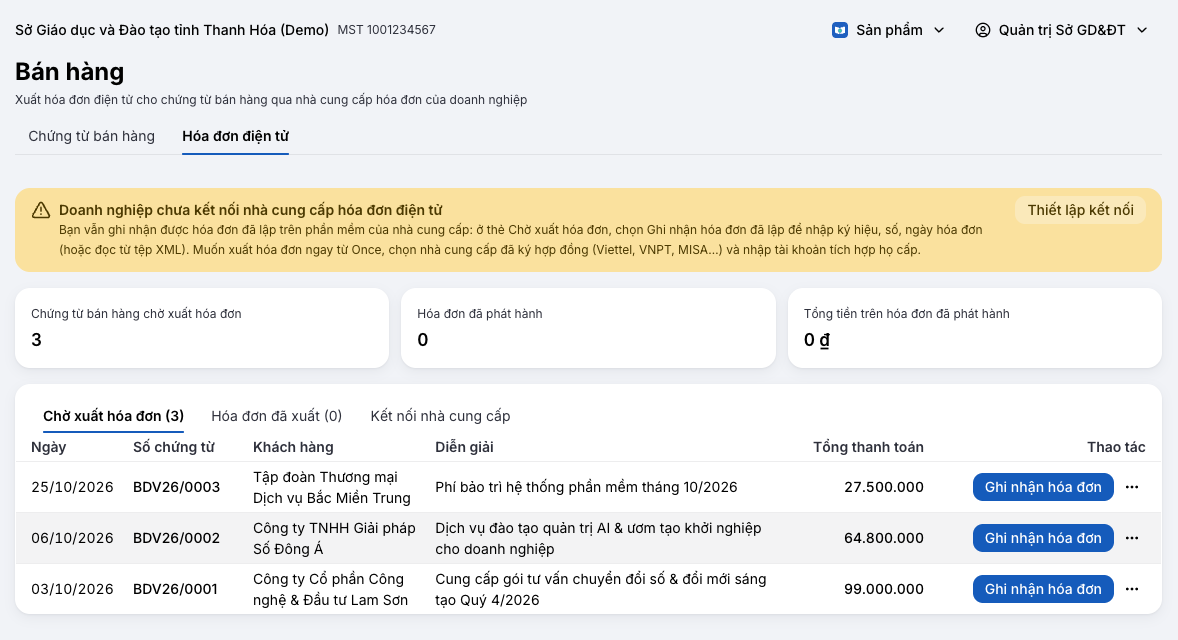Click Ghi nhận hóa đơn for BDV26/0001
The image size is (1178, 640).
(x=1043, y=589)
